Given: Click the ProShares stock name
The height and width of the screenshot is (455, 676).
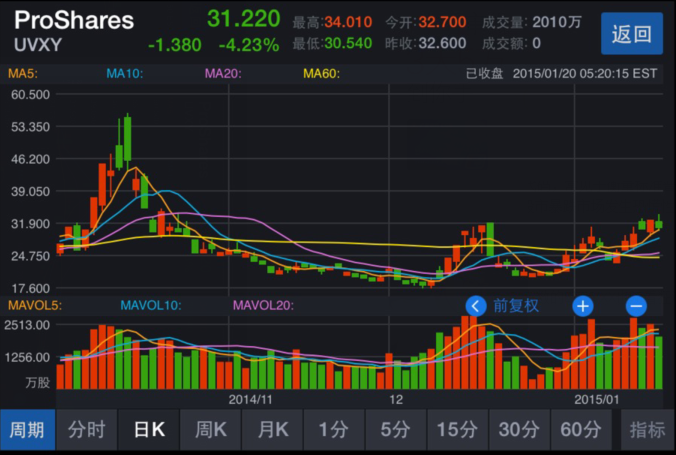Looking at the screenshot, I should click(74, 20).
